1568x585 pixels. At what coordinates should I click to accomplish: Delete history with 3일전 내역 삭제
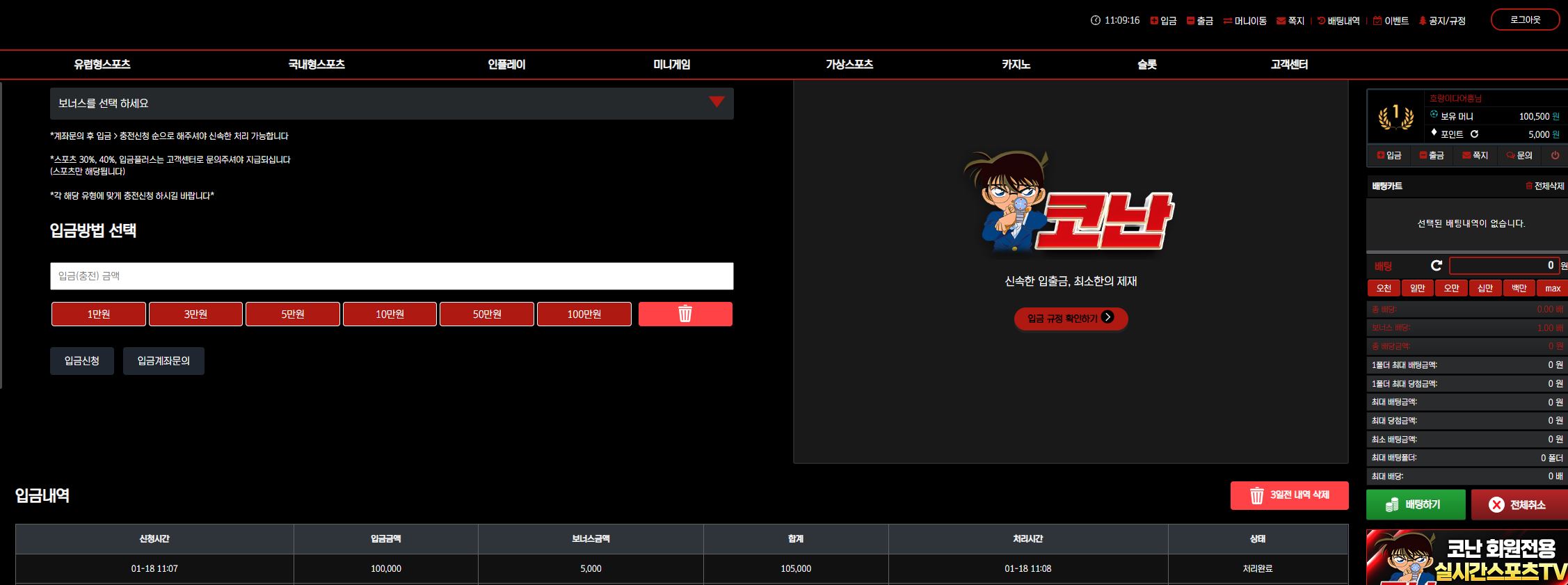(x=1290, y=495)
